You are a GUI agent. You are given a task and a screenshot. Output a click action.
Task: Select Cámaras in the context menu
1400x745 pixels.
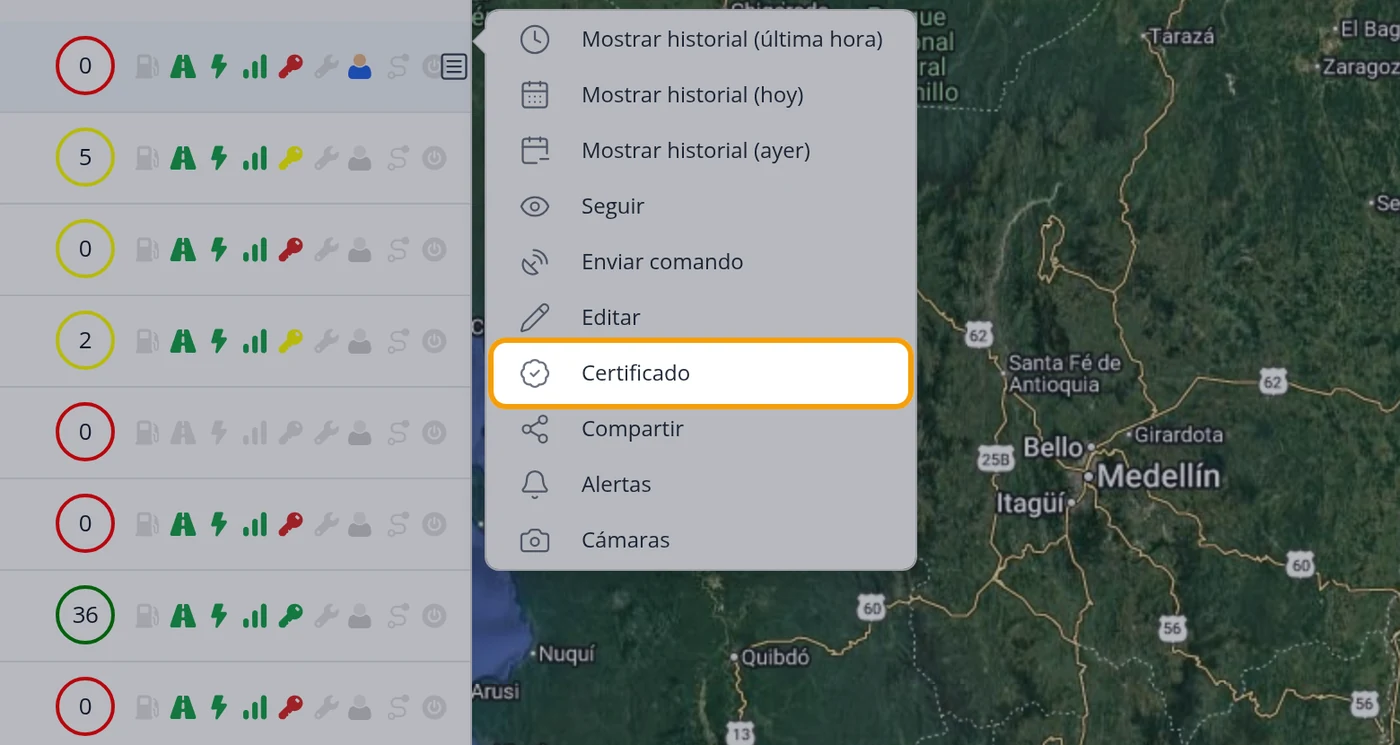701,540
